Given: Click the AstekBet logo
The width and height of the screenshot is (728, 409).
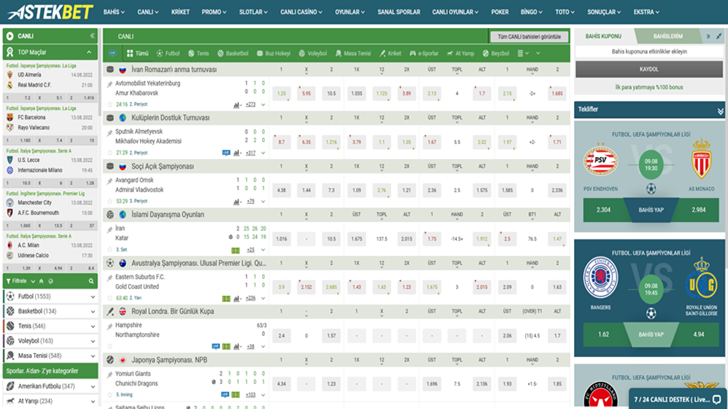Looking at the screenshot, I should click(x=50, y=12).
